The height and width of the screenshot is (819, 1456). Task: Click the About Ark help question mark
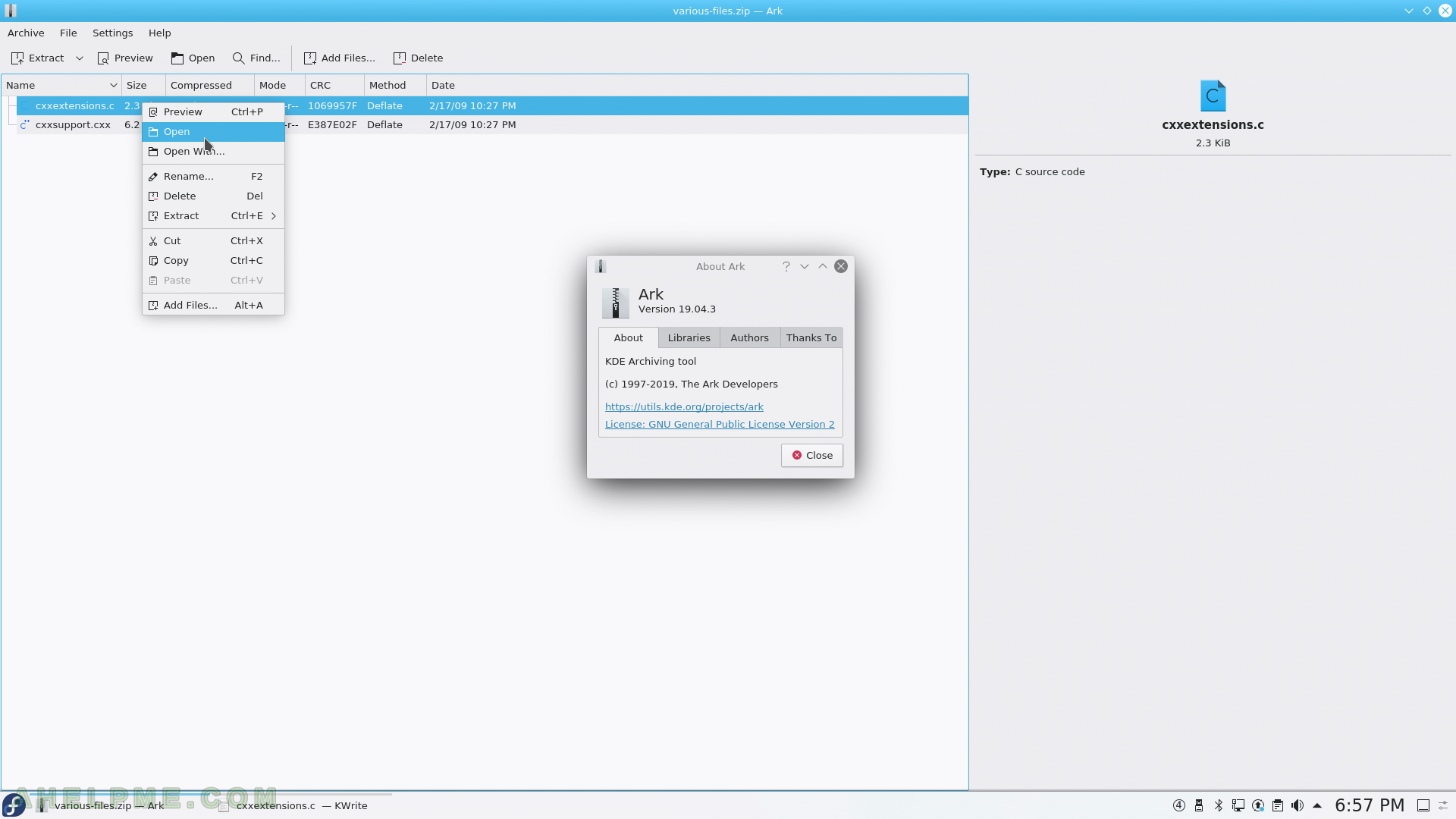[786, 267]
